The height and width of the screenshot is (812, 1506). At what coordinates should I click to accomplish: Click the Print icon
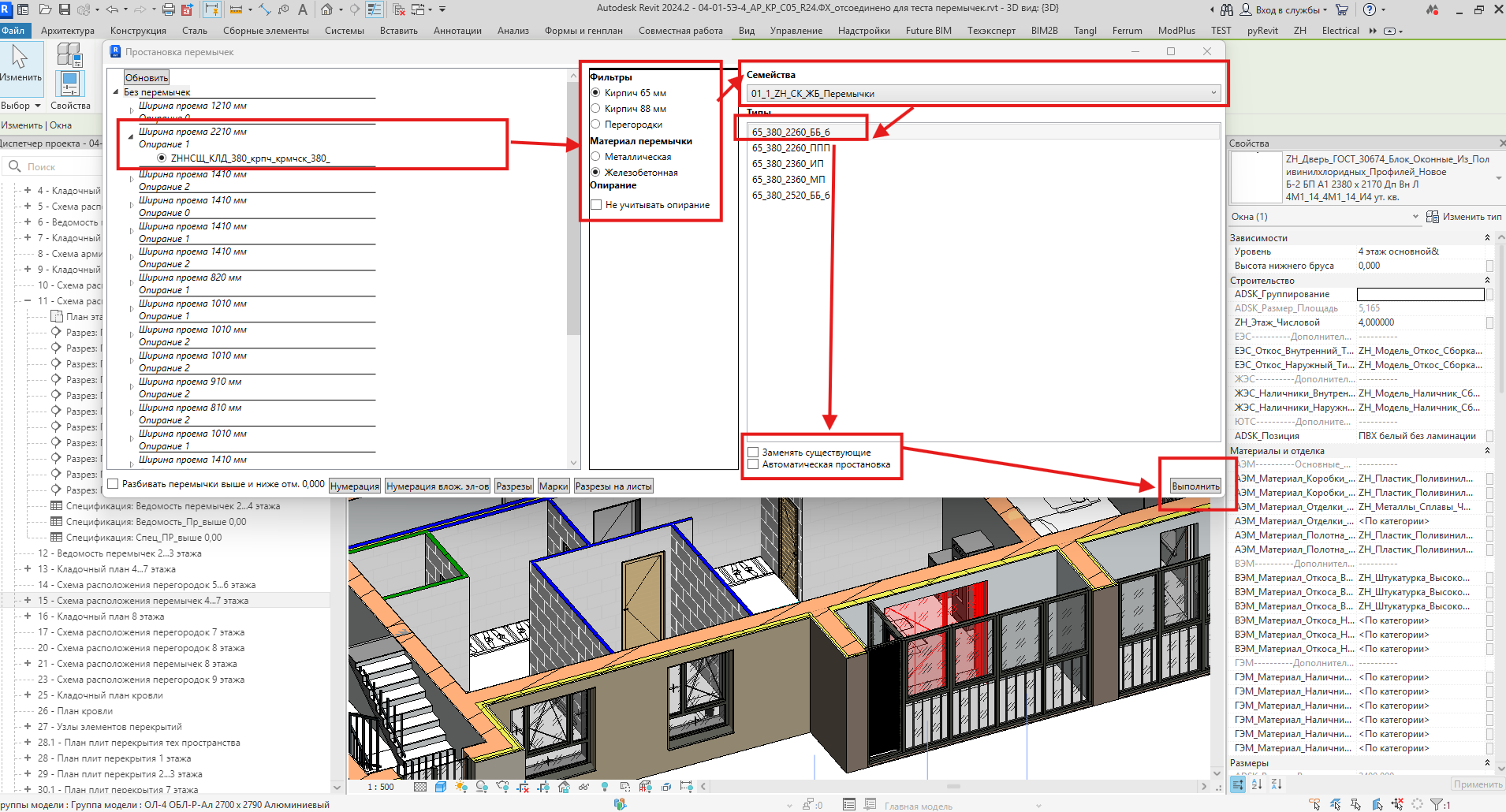[x=168, y=9]
